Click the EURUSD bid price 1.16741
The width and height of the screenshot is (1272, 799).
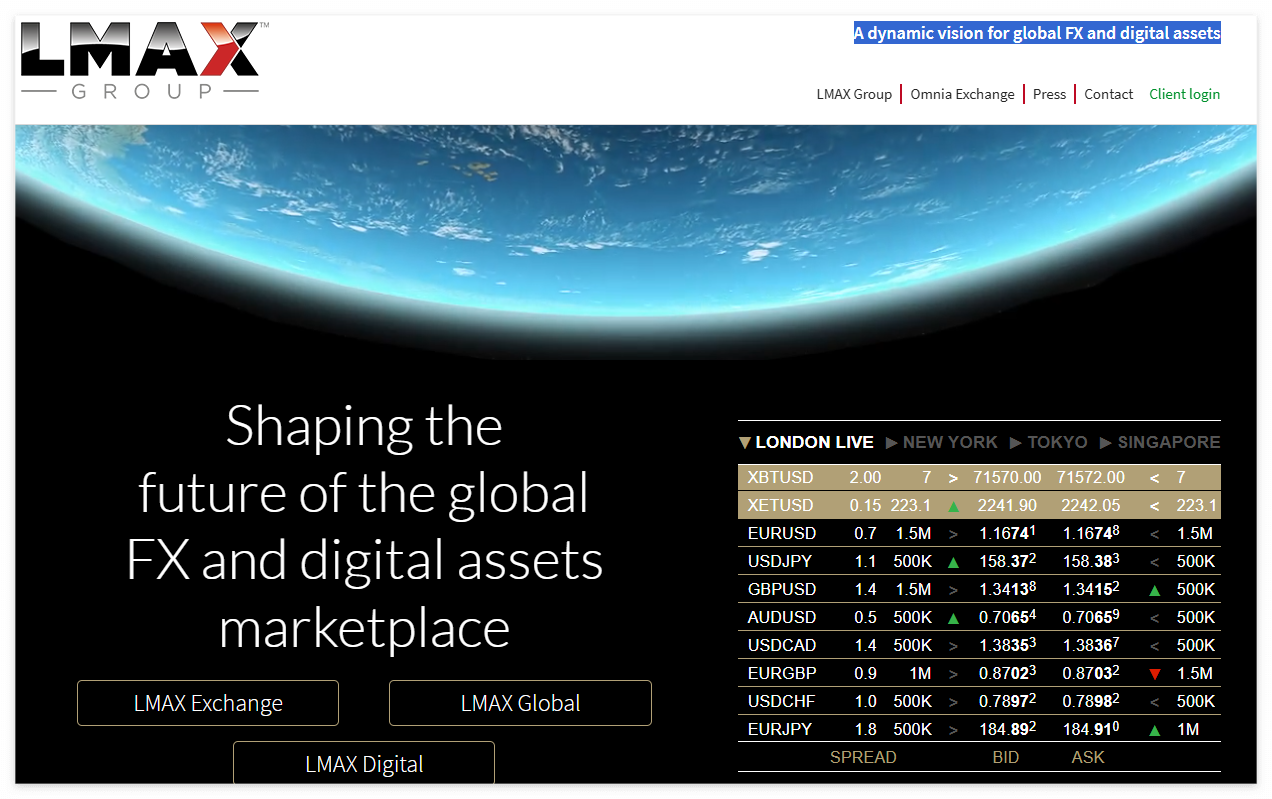coord(1007,533)
